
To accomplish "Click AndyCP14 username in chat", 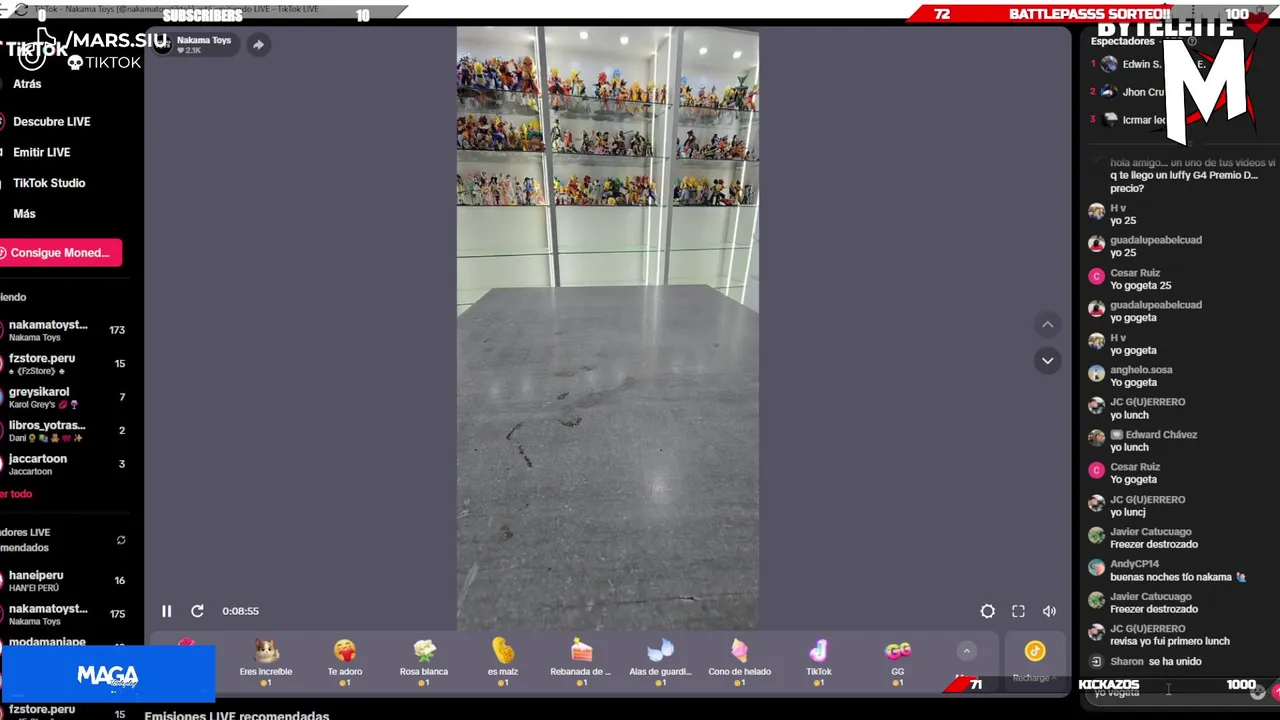I will (x=1134, y=564).
